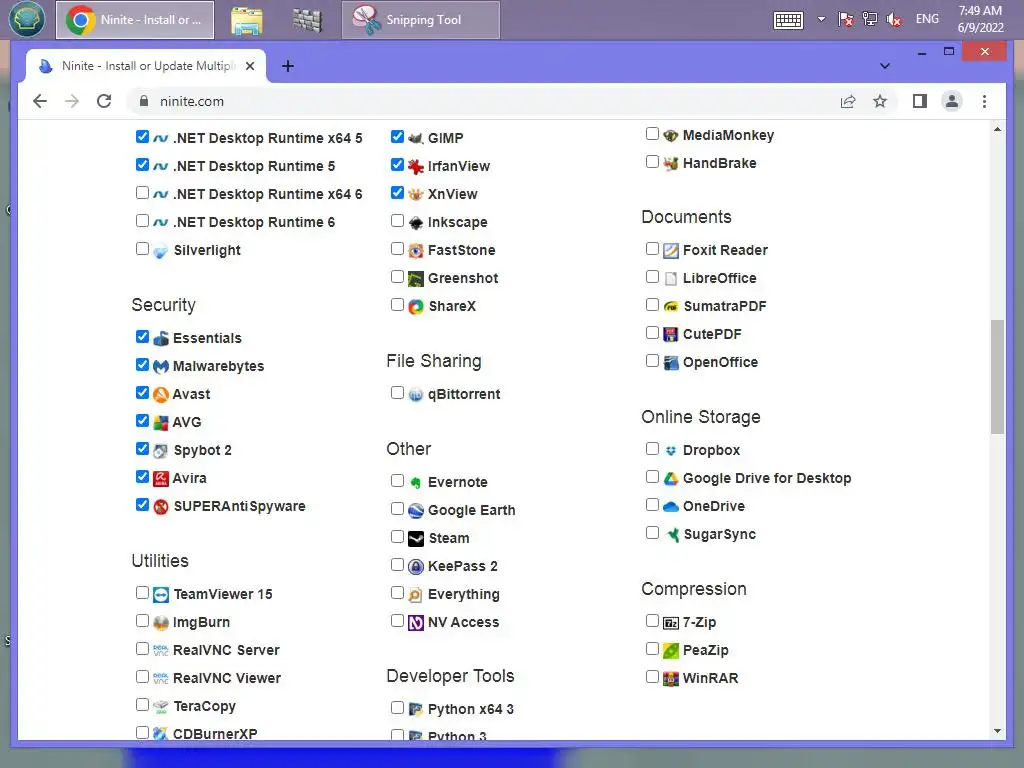Viewport: 1024px width, 768px height.
Task: Click the TeamViewer 15 icon
Action: tap(161, 595)
